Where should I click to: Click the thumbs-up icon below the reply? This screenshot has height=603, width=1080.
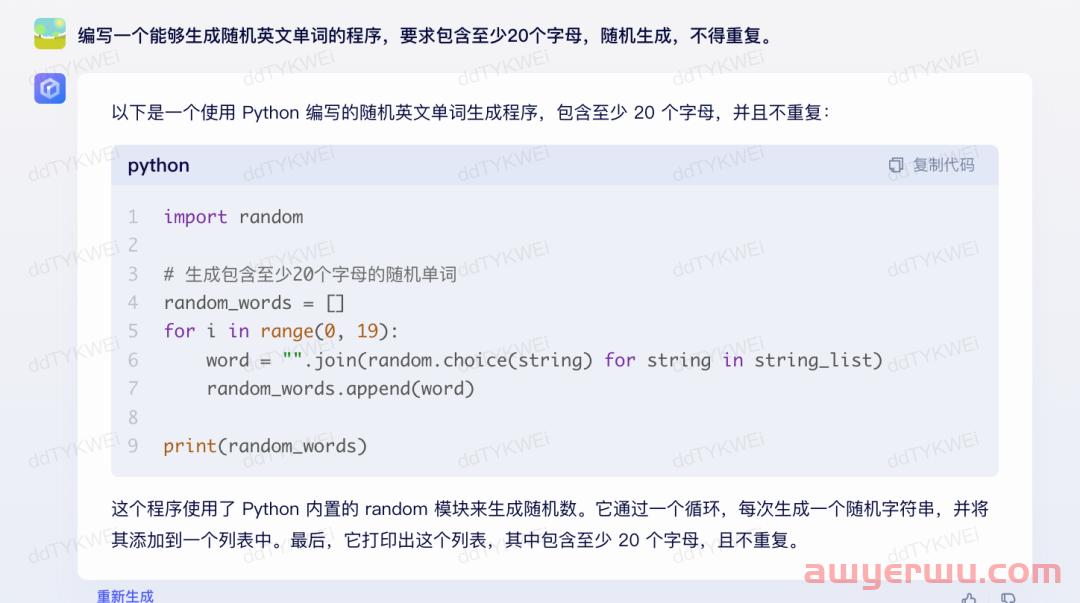point(969,598)
